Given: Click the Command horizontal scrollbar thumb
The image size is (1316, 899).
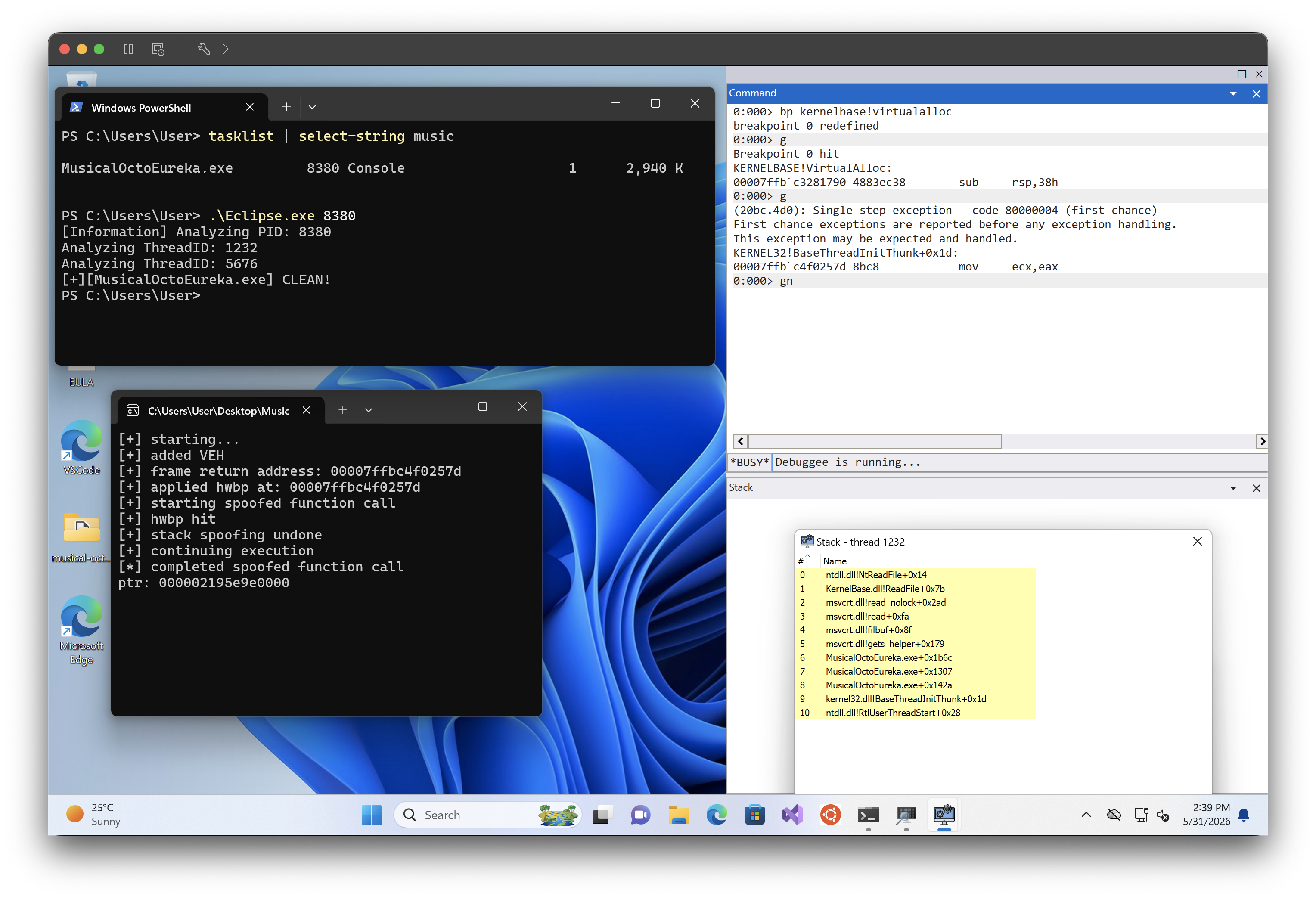Looking at the screenshot, I should 875,441.
